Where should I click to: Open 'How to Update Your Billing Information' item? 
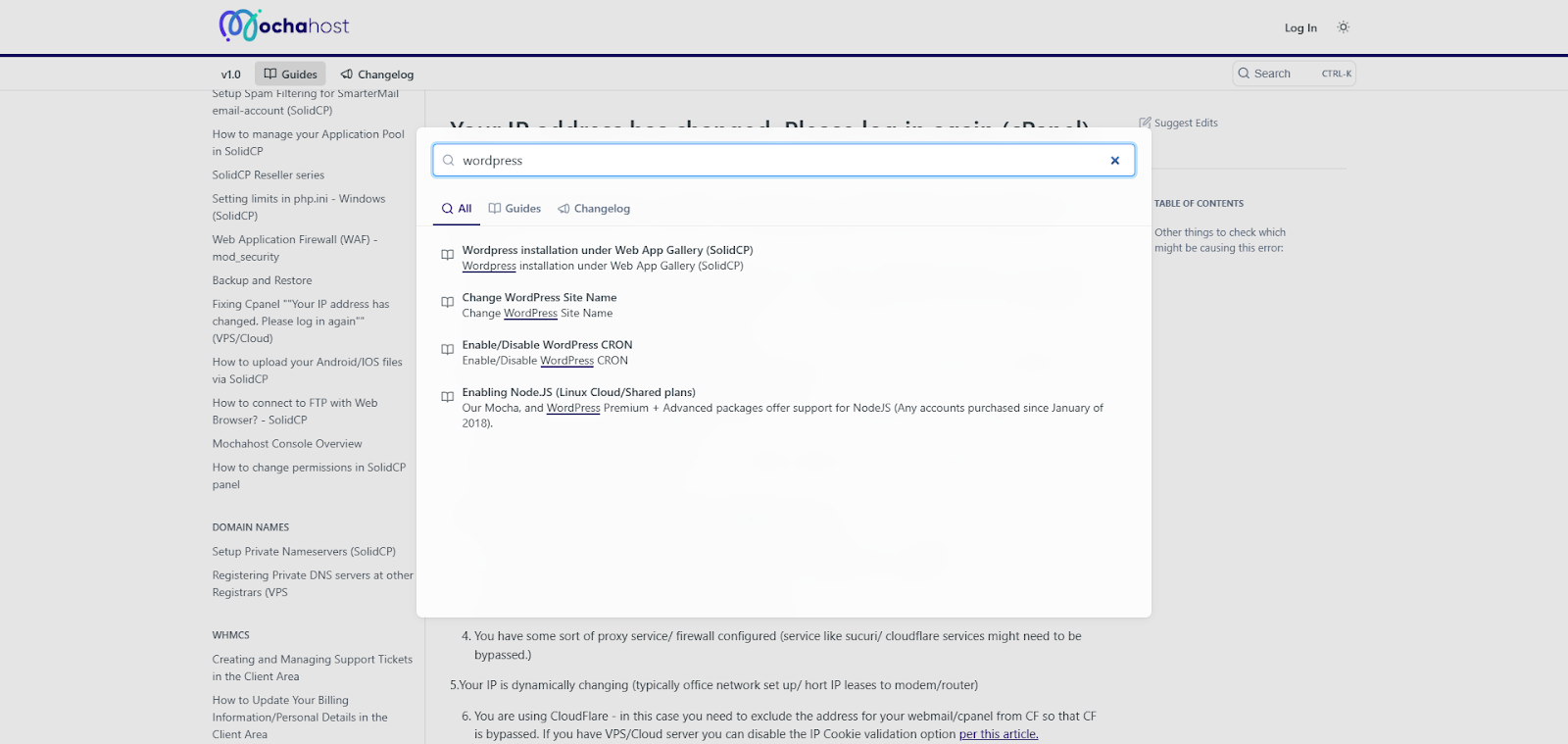pyautogui.click(x=300, y=718)
